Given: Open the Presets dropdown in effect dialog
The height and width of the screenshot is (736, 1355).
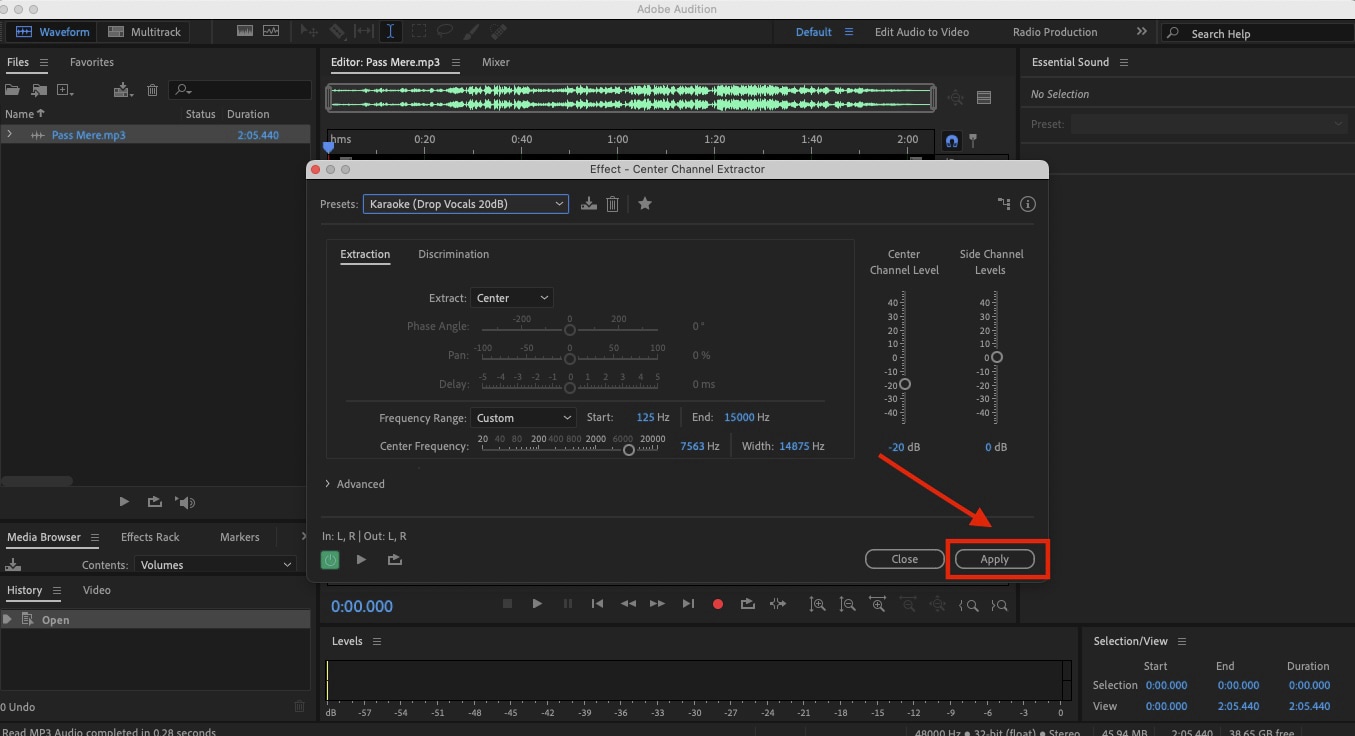Looking at the screenshot, I should tap(466, 204).
